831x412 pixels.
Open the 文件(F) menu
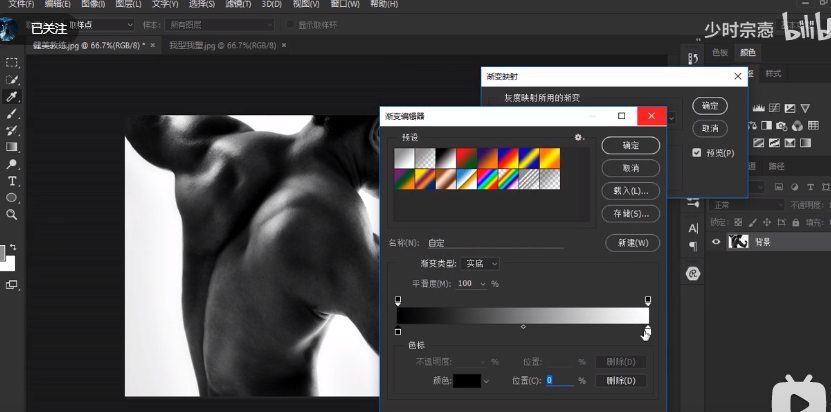pyautogui.click(x=22, y=4)
